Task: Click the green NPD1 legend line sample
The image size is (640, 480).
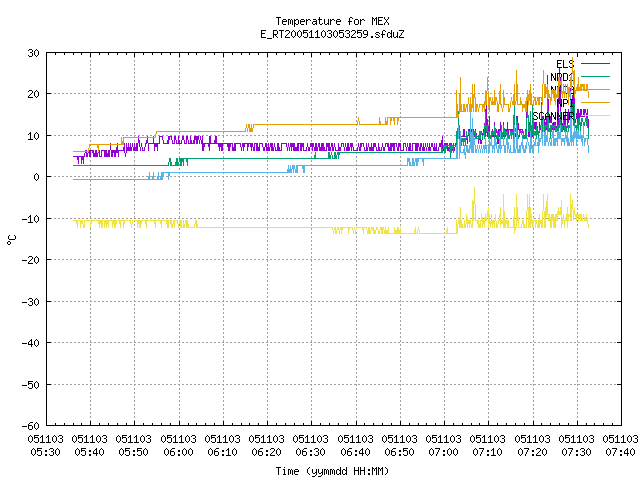Action: [x=595, y=76]
